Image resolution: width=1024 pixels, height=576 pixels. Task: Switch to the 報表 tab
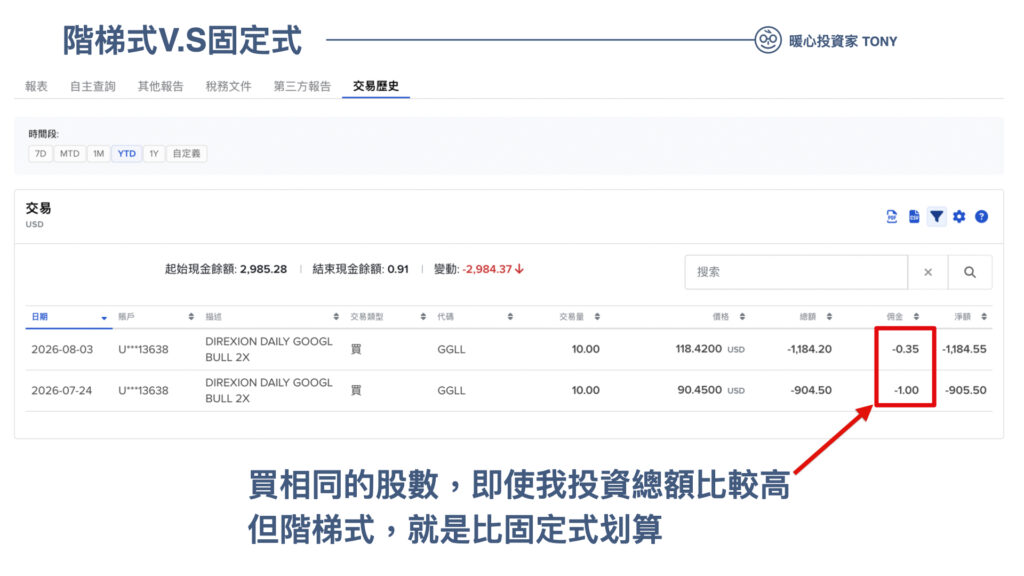click(37, 86)
